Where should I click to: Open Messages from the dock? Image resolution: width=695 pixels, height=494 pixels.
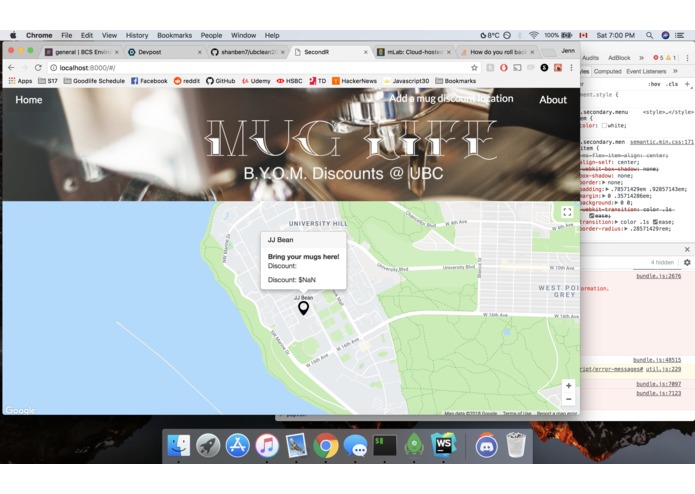click(x=355, y=446)
